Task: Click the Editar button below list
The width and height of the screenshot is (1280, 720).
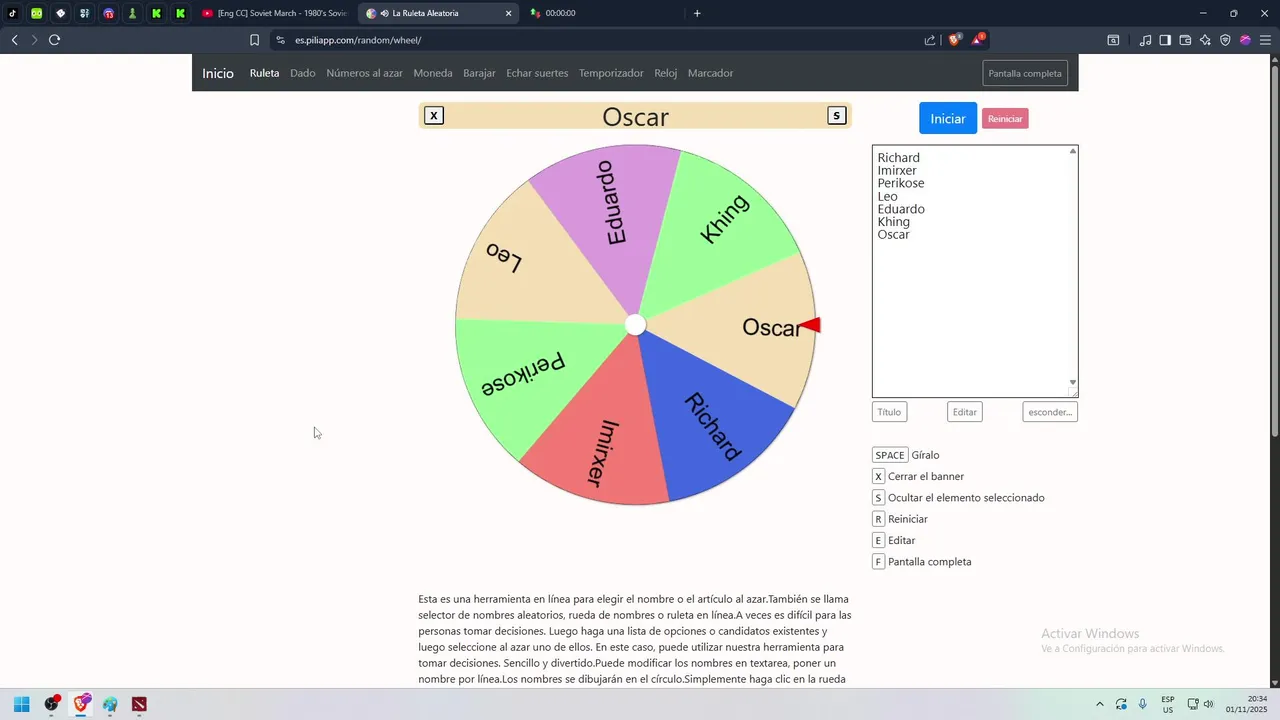Action: coord(965,412)
